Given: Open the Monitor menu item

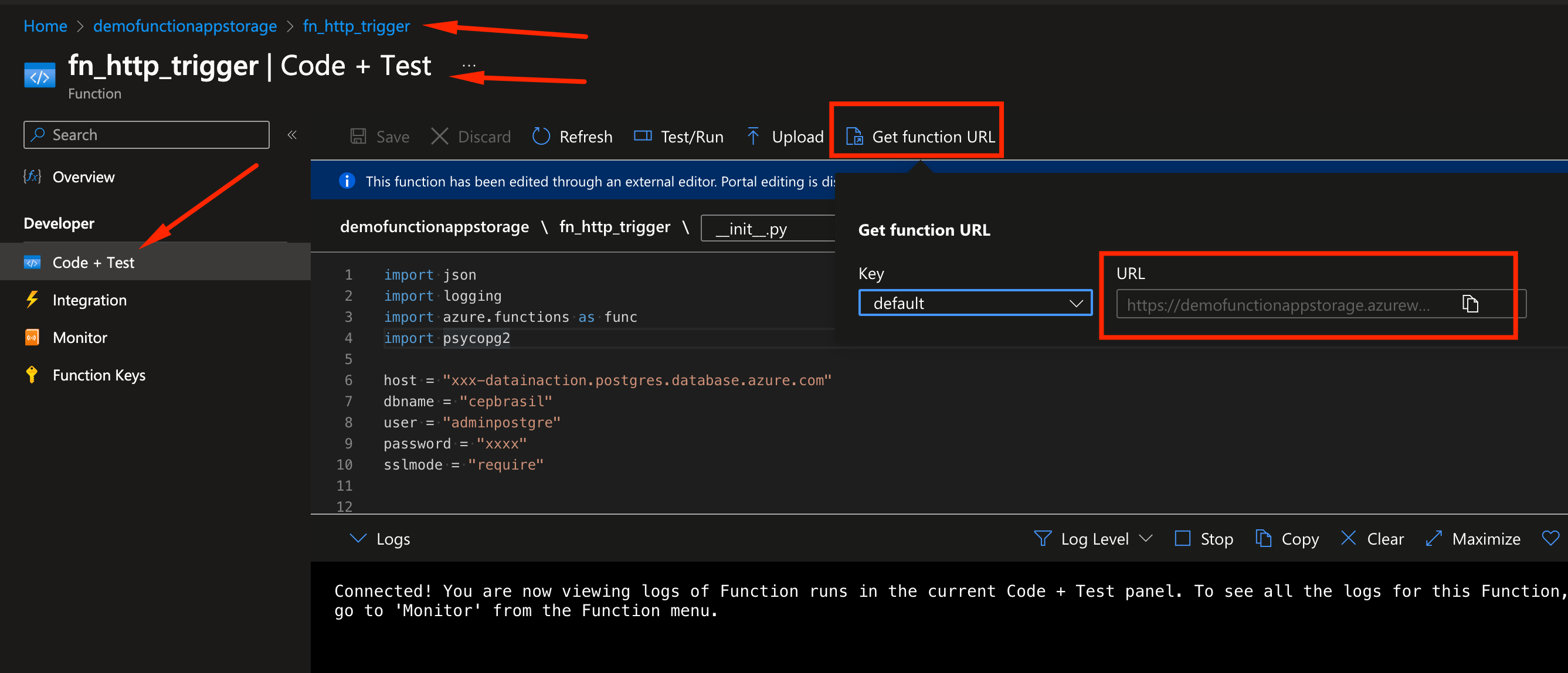Looking at the screenshot, I should pyautogui.click(x=80, y=338).
